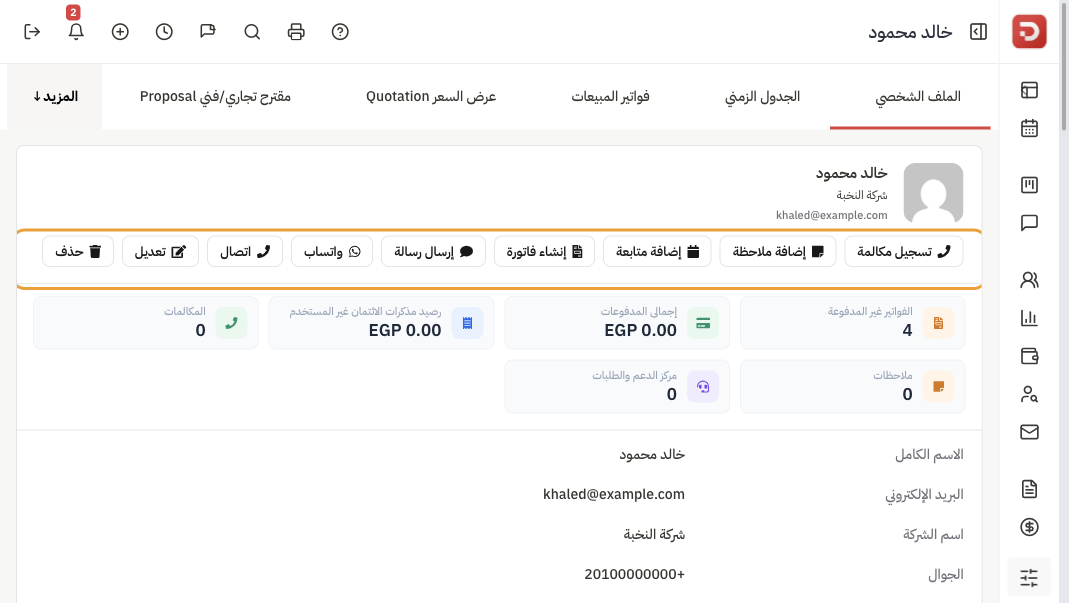Open the help question mark icon
The height and width of the screenshot is (603, 1069).
click(x=340, y=31)
